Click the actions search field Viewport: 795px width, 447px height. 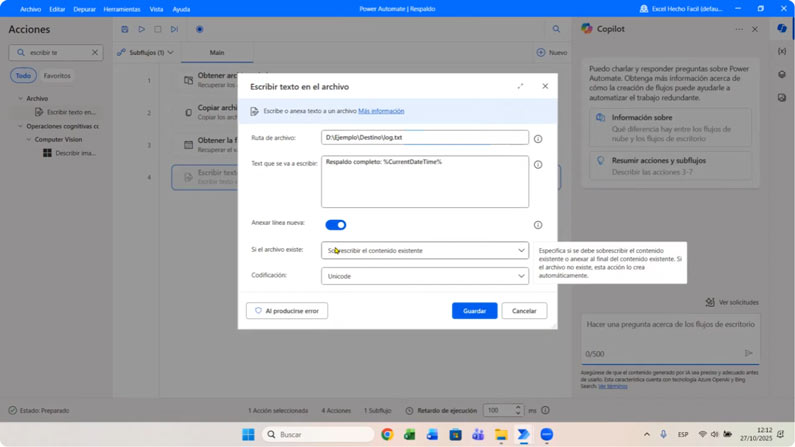click(56, 52)
